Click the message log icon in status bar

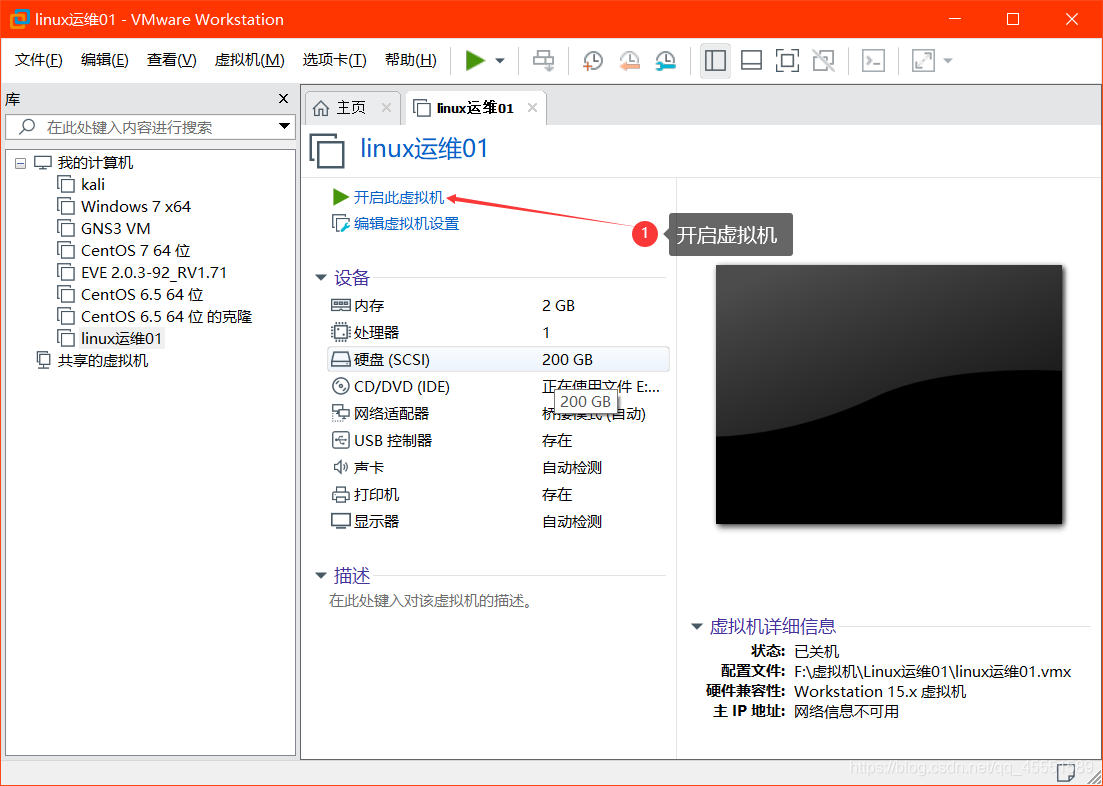tap(1066, 773)
